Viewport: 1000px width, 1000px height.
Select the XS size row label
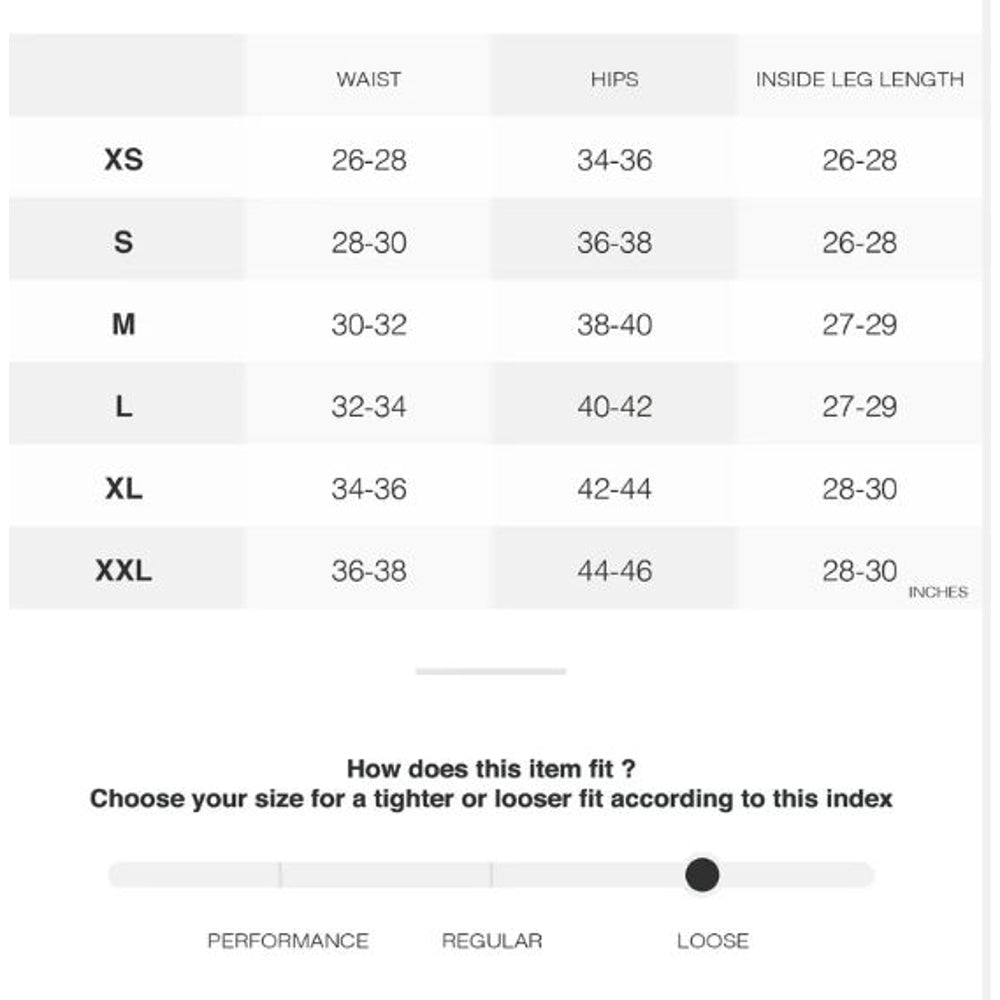(124, 160)
